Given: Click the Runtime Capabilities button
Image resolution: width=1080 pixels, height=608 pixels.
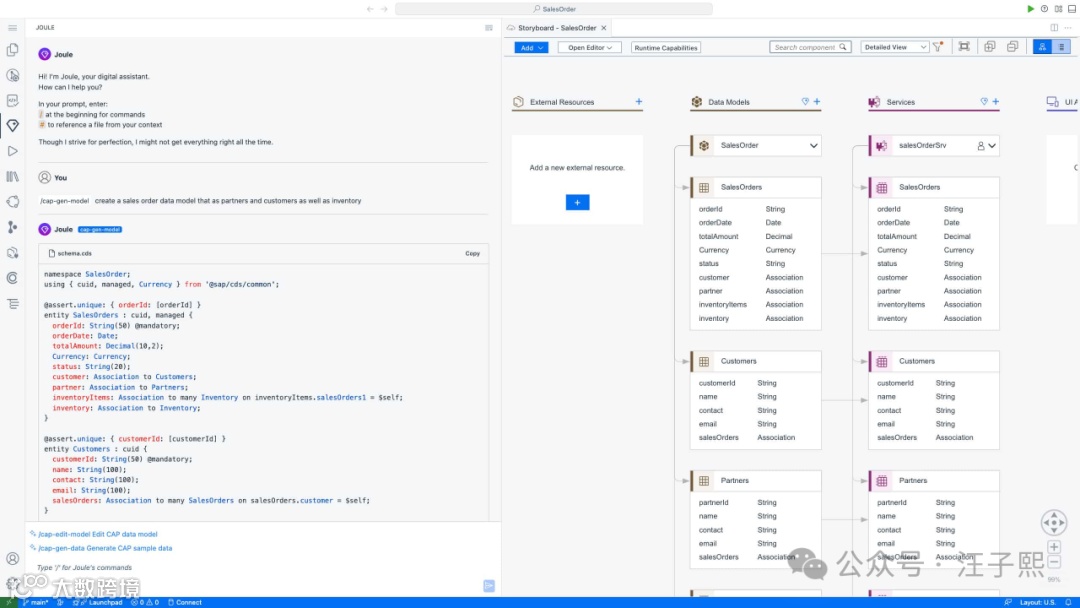Looking at the screenshot, I should [x=665, y=48].
